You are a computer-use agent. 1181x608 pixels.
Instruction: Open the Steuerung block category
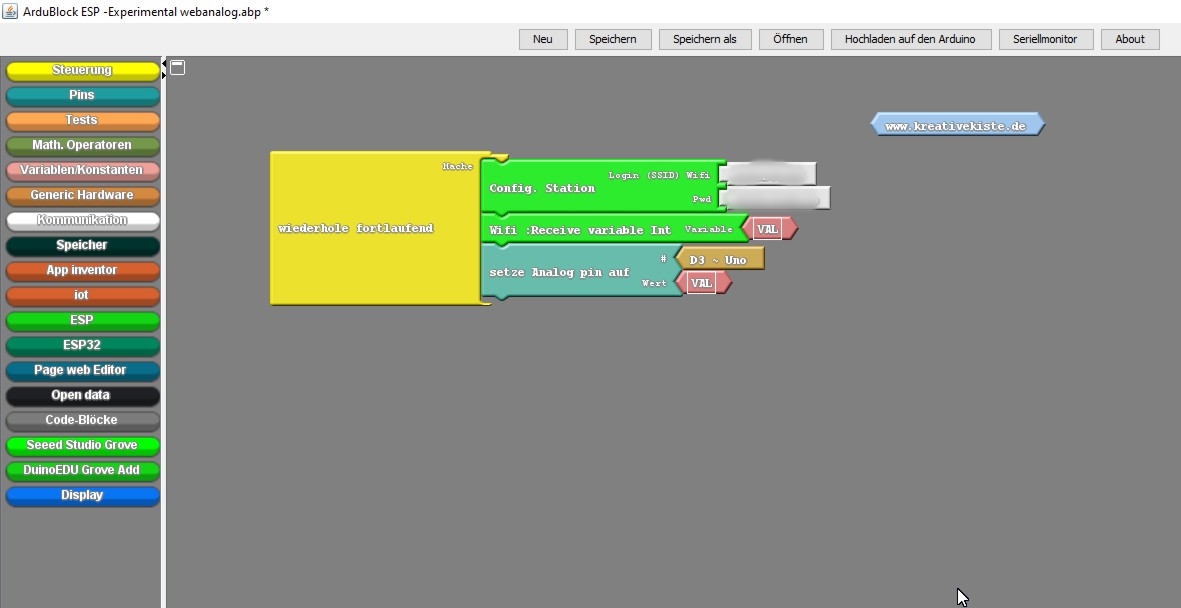pyautogui.click(x=82, y=71)
